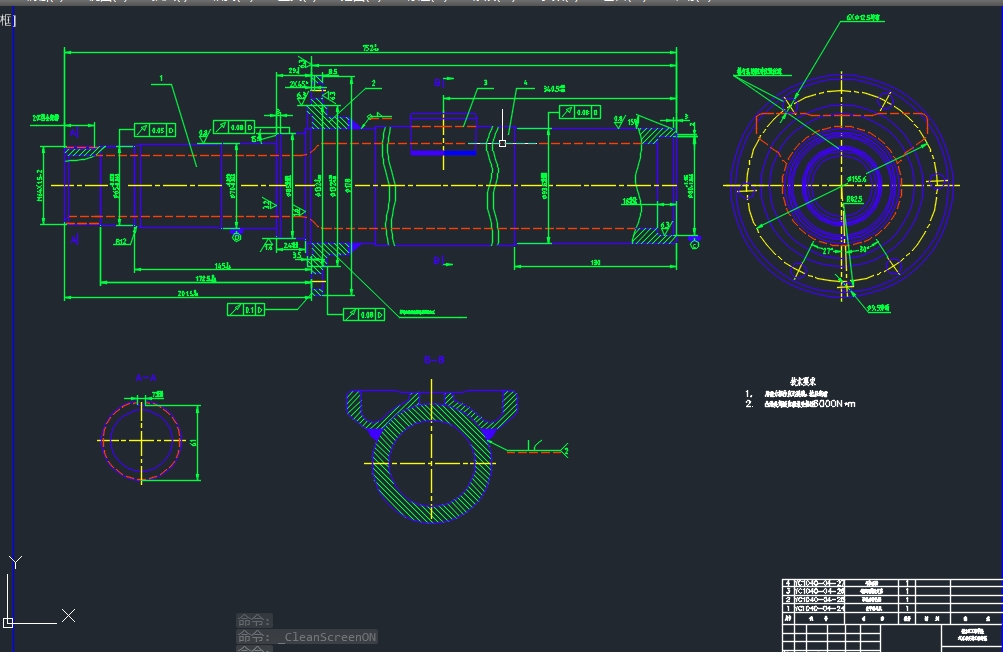This screenshot has height=652, width=1003.
Task: Select the φ9.5 hole callout
Action: [x=879, y=308]
